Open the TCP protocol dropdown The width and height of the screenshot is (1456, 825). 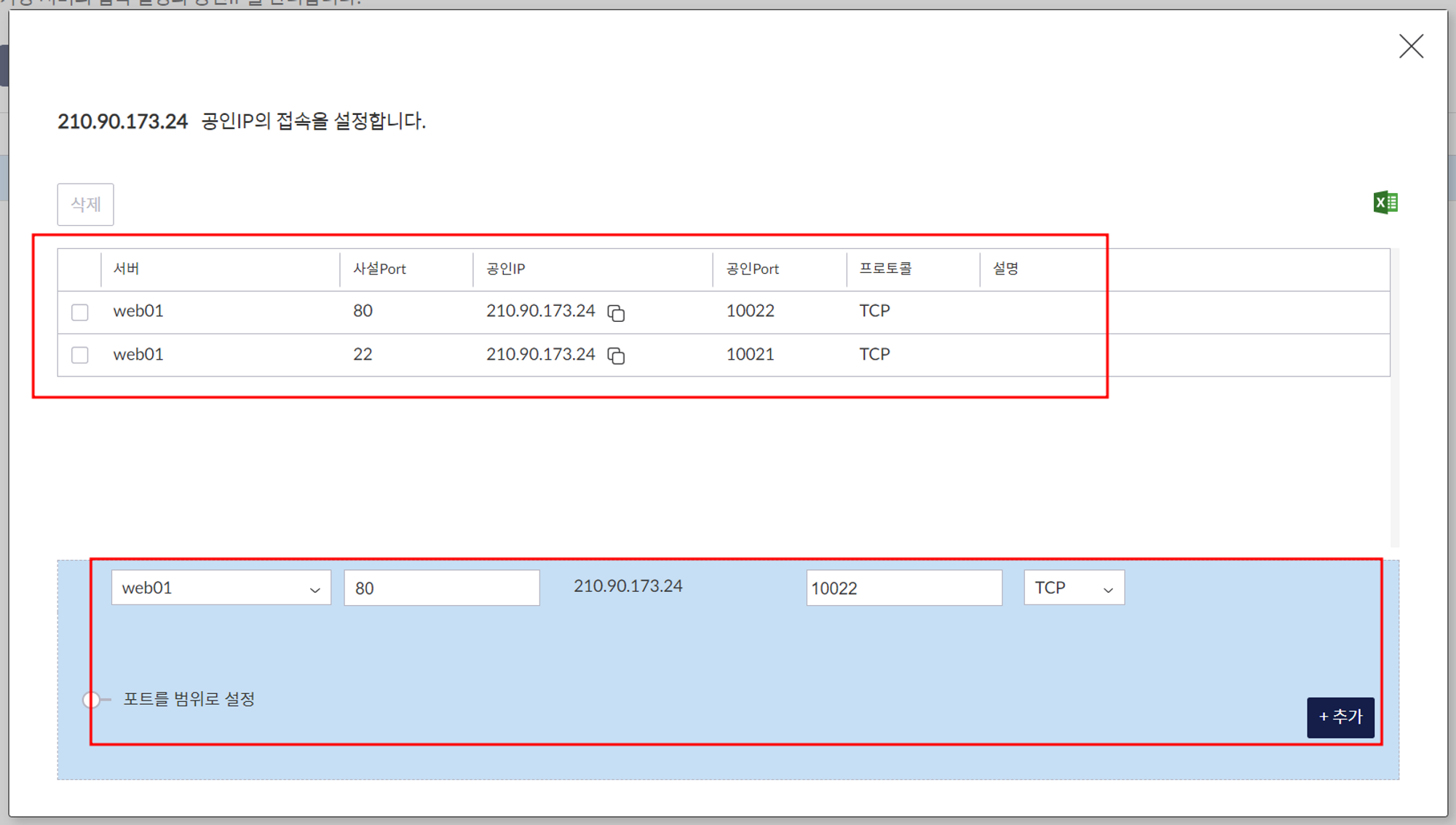point(1073,588)
